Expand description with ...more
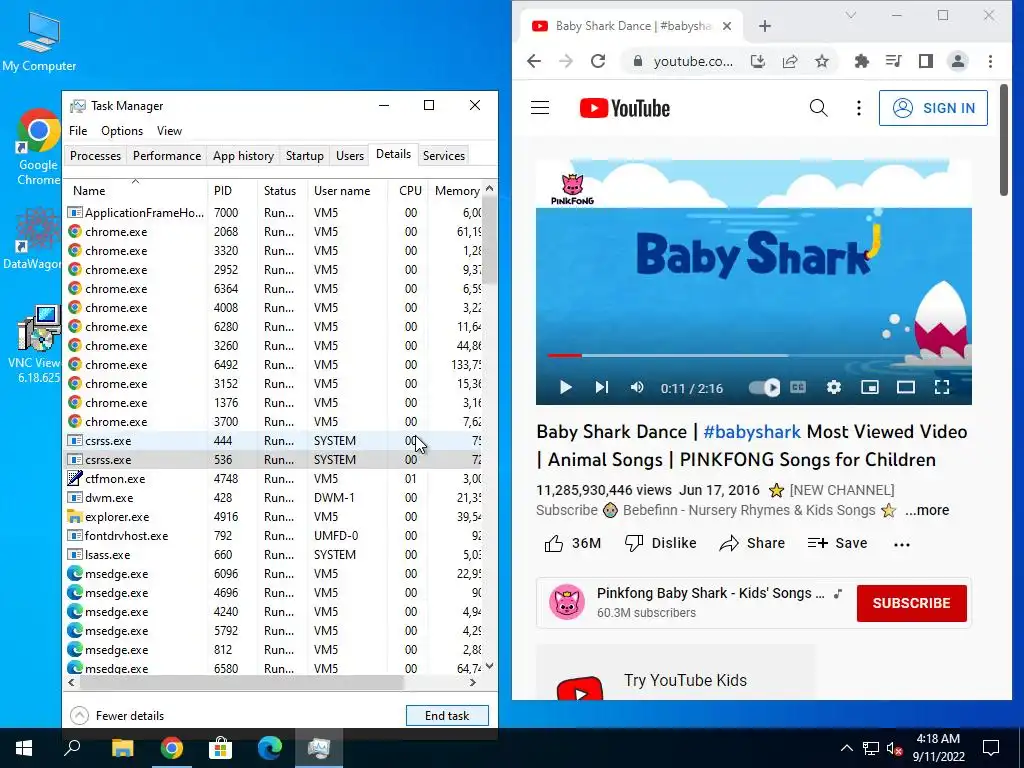Image resolution: width=1024 pixels, height=768 pixels. 927,511
